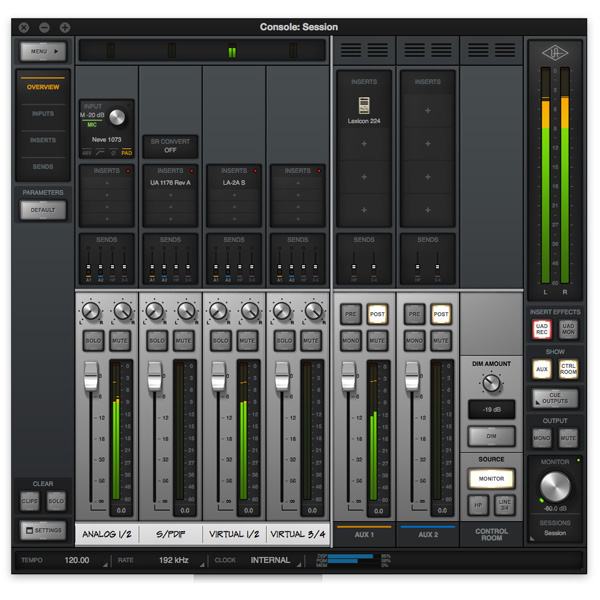Click the S/PDIF inserts red record indicator
This screenshot has height=600, width=600.
192,171
